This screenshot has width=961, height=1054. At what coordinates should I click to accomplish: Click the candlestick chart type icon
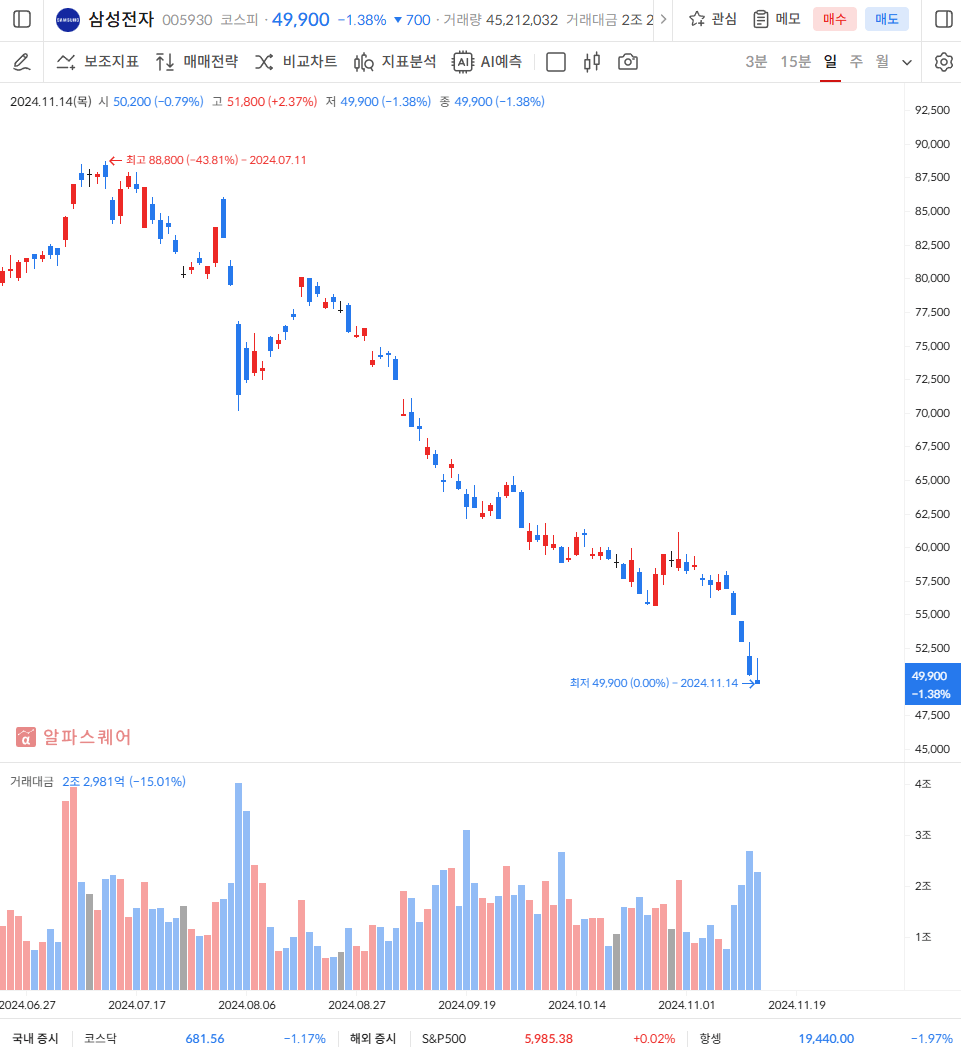[591, 62]
